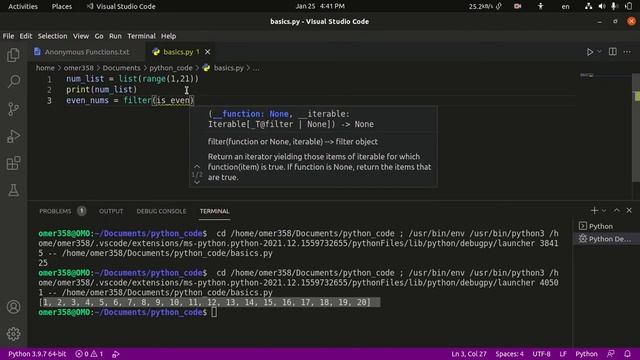Click the debug start icon in status bar
The height and width of the screenshot is (360, 640).
point(116,354)
